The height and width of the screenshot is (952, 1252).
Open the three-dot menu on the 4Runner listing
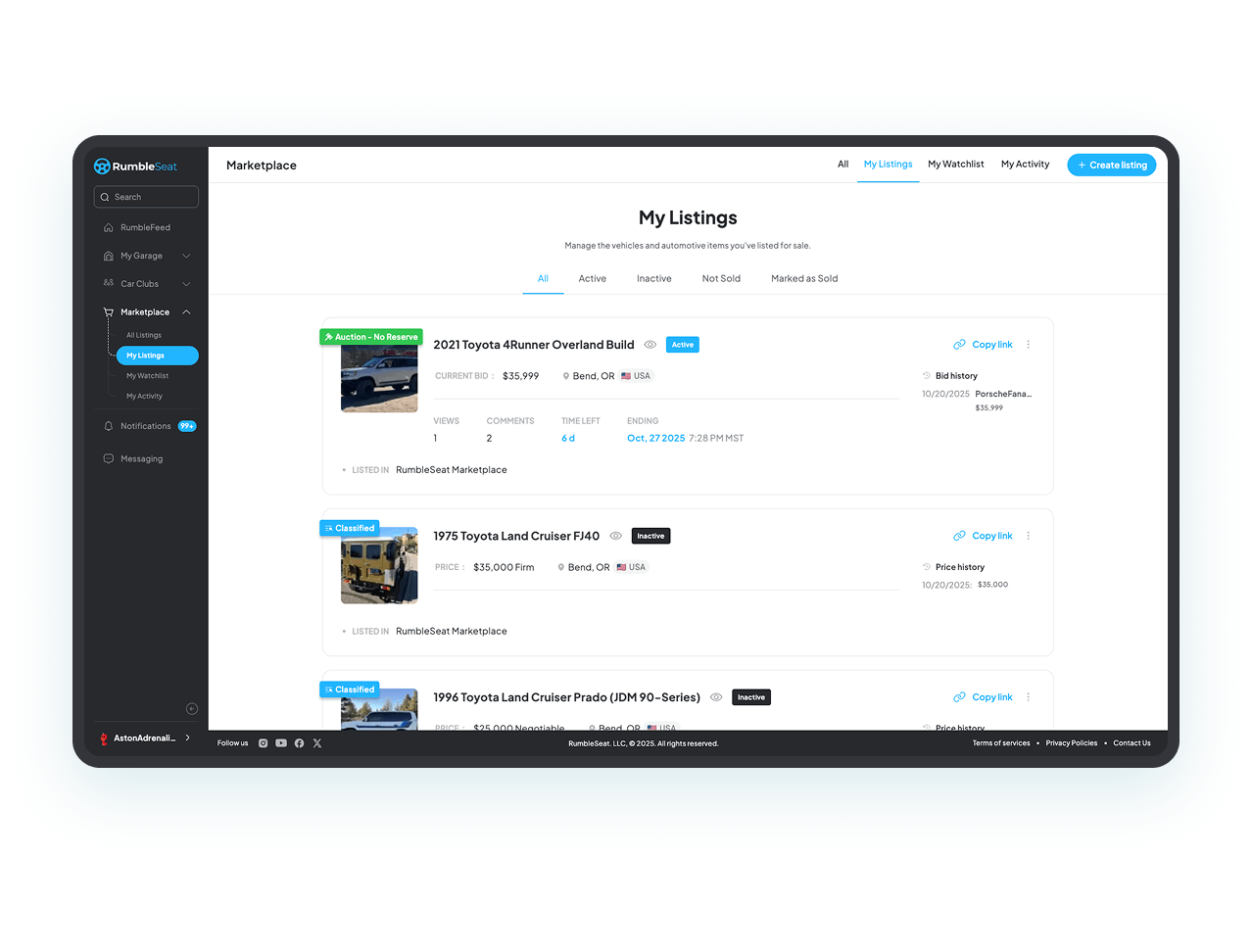(x=1028, y=344)
